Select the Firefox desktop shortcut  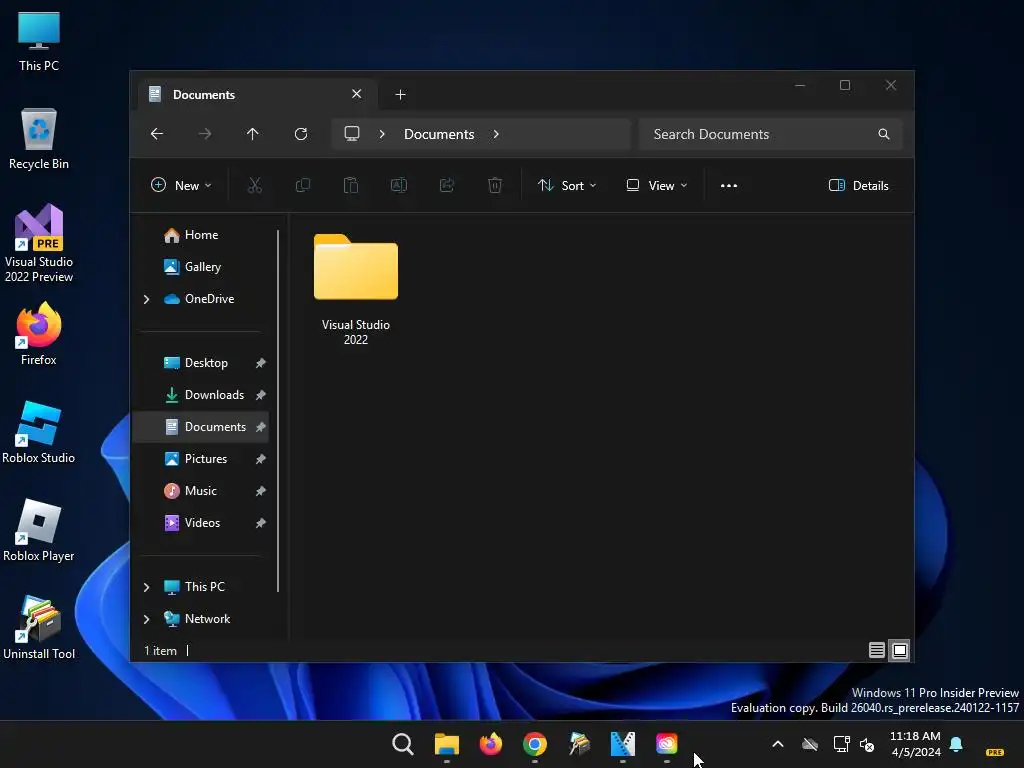point(39,334)
